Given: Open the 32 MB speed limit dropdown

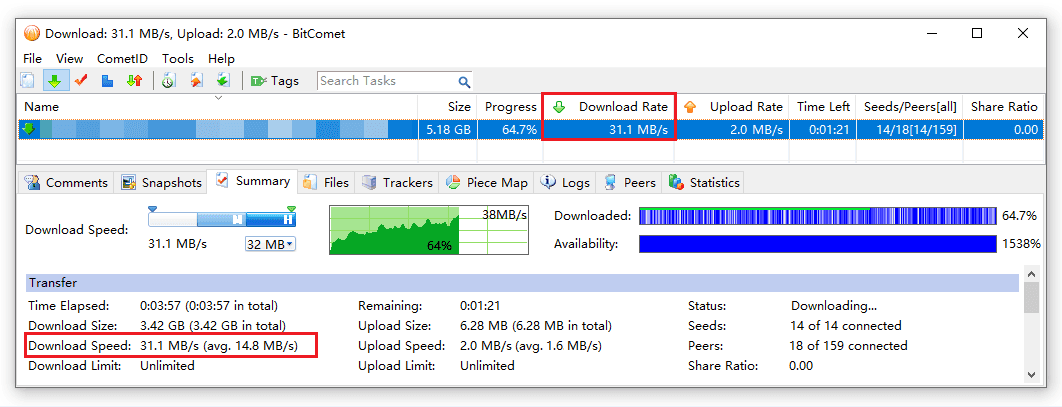Looking at the screenshot, I should [270, 244].
